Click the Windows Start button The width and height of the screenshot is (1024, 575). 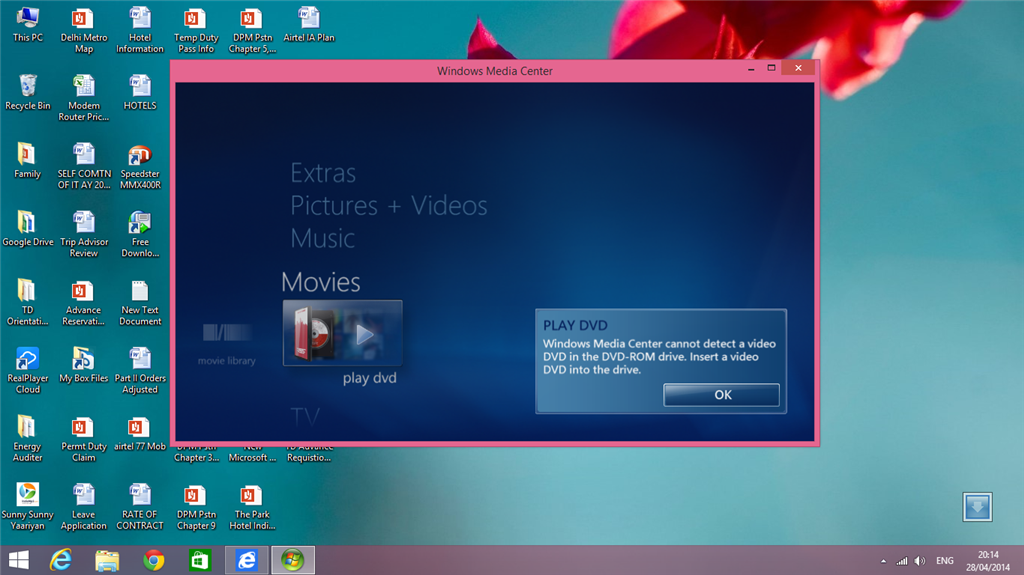(19, 560)
